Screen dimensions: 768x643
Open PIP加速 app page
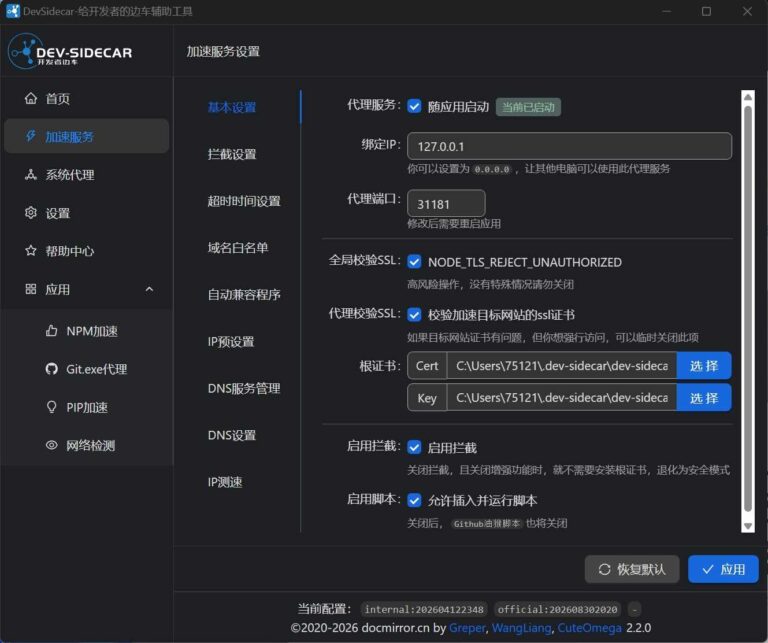87,407
